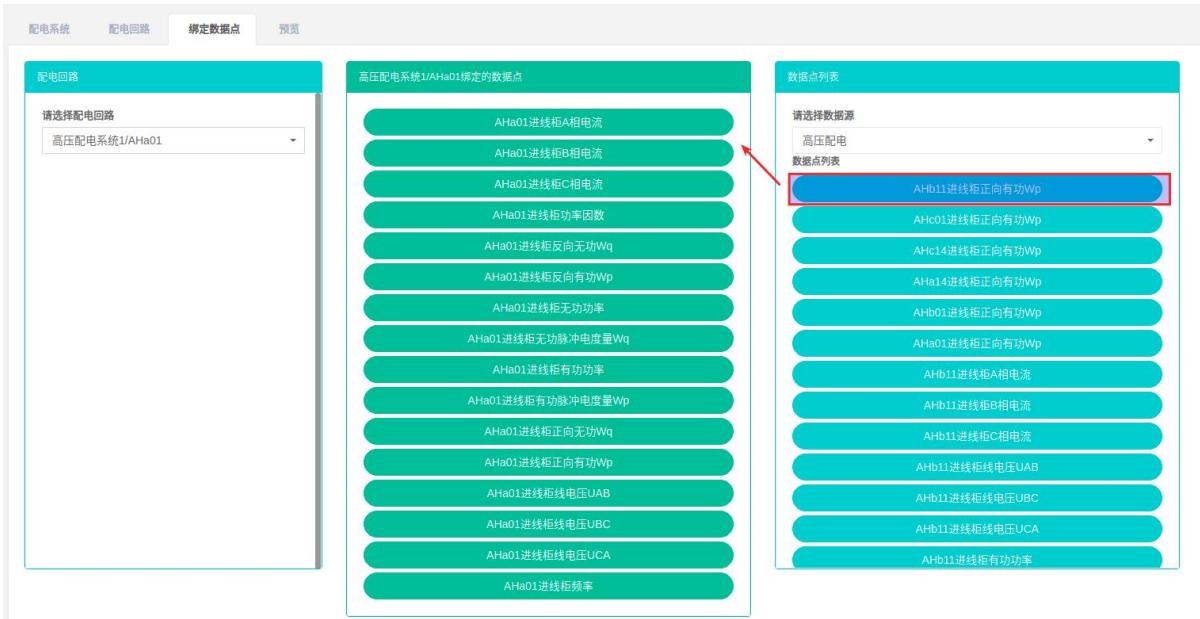Open the 请选择数据源 dropdown
This screenshot has height=619, width=1200.
(976, 141)
